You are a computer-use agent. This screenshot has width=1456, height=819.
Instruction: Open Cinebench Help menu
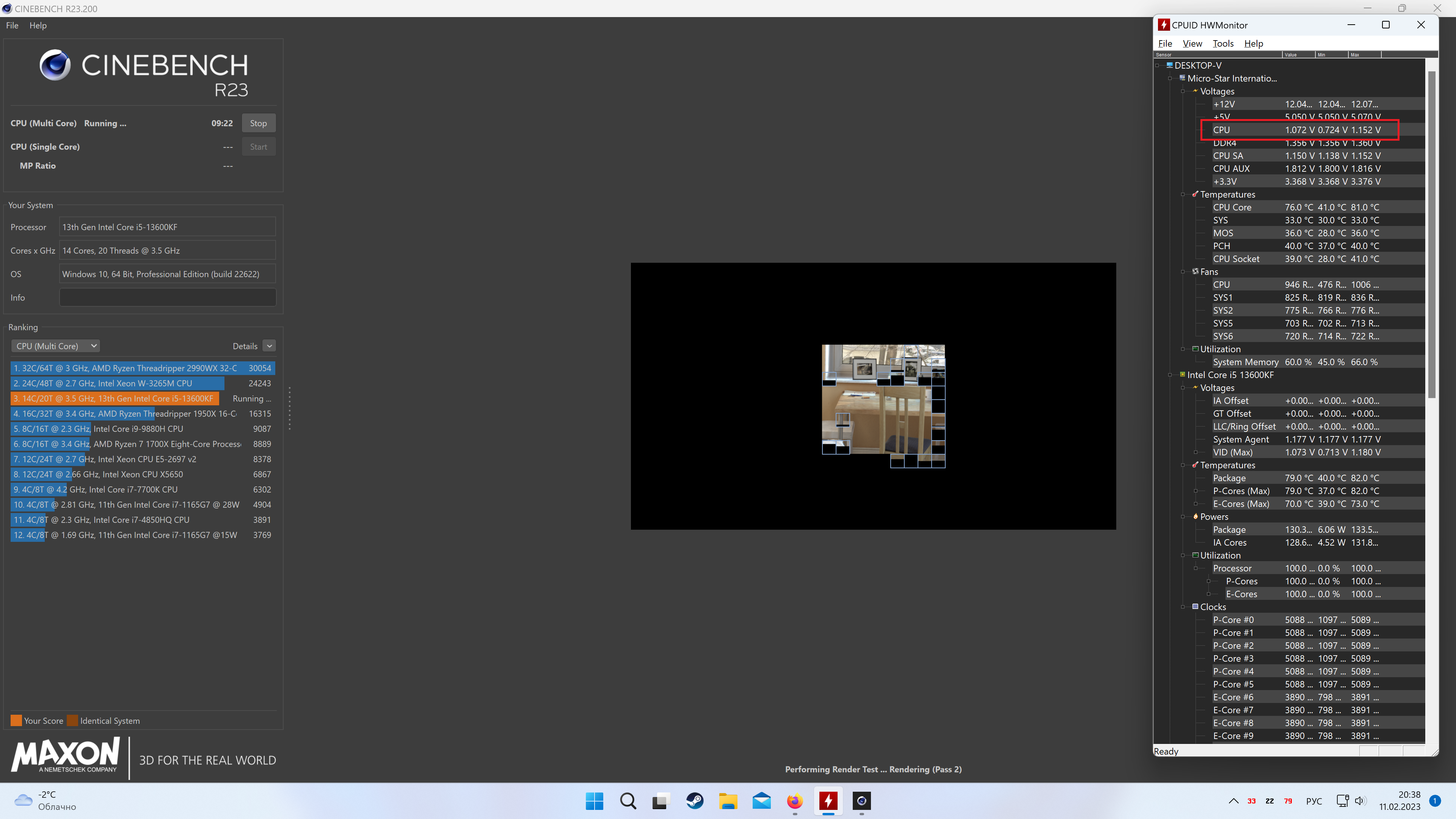[x=38, y=25]
